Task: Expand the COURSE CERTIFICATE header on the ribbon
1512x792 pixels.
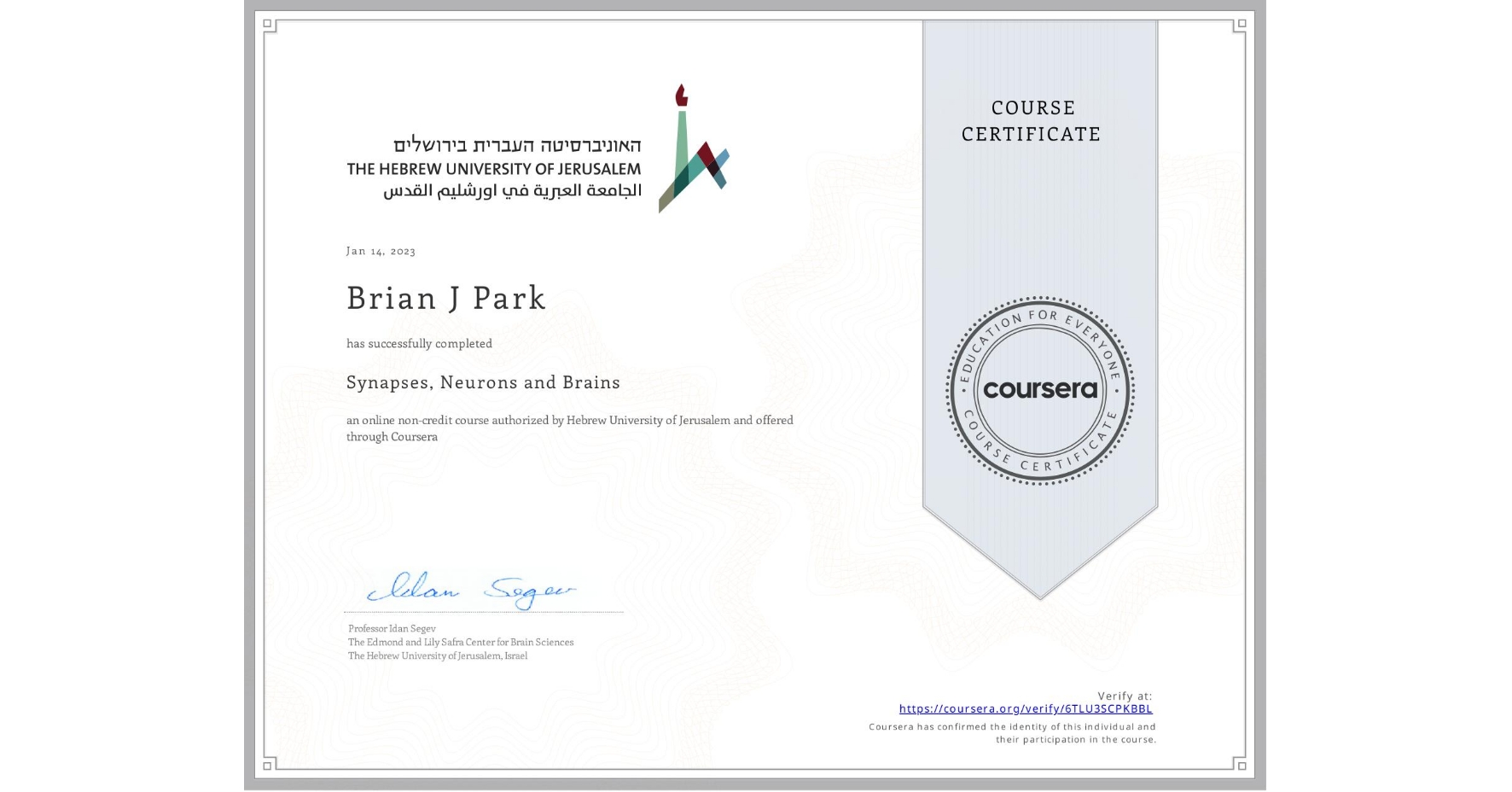Action: tap(1032, 120)
